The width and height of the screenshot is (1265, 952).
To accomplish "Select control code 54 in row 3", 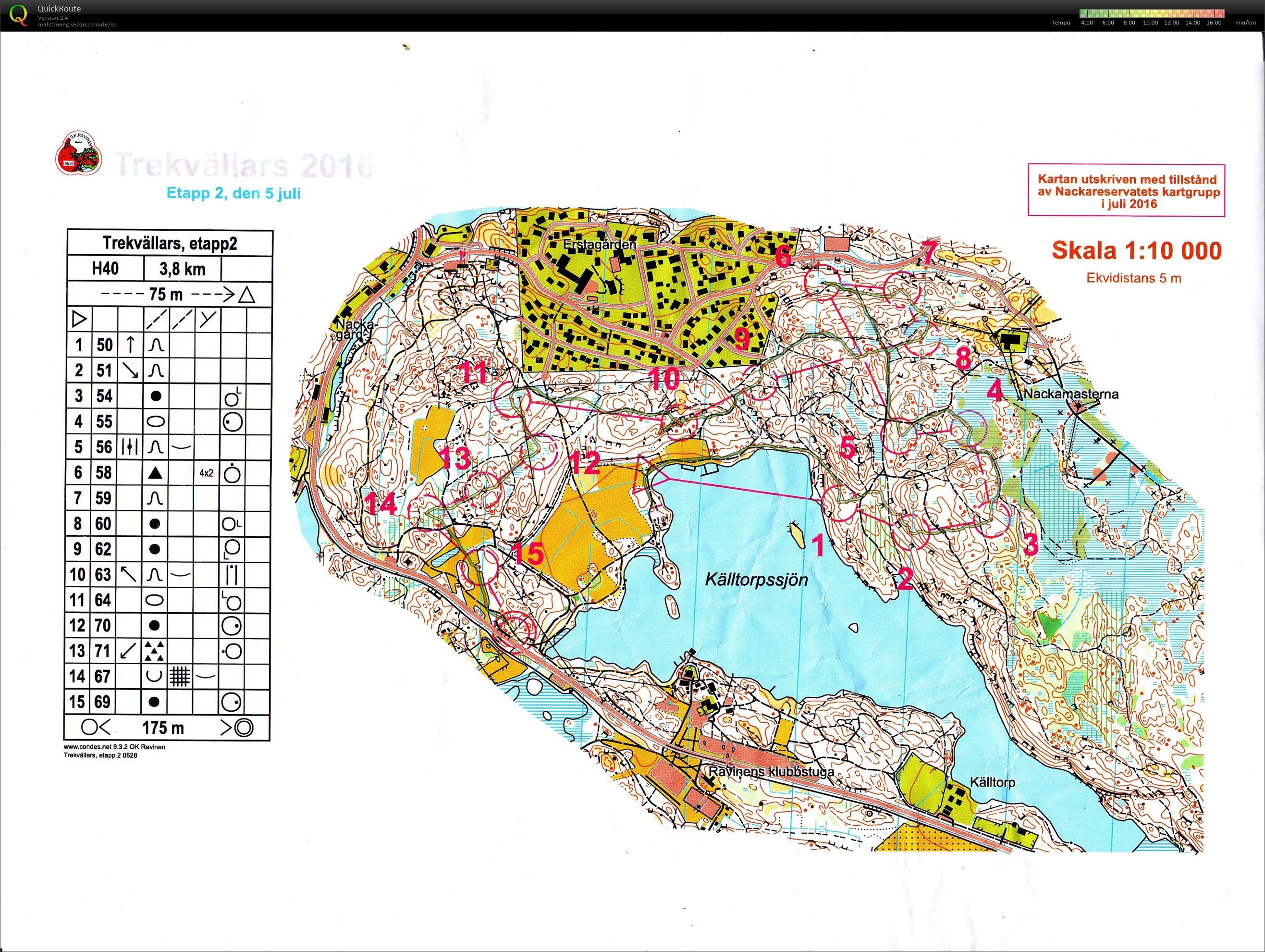I will click(x=104, y=396).
